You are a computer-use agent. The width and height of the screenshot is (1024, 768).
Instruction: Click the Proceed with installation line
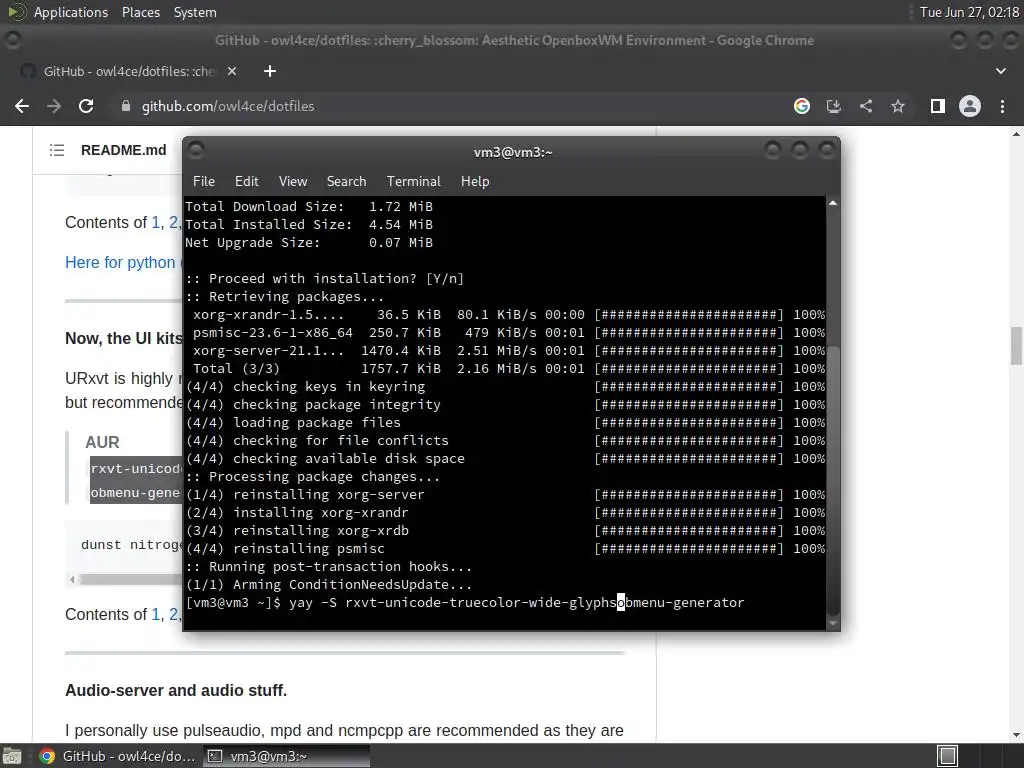coord(325,279)
